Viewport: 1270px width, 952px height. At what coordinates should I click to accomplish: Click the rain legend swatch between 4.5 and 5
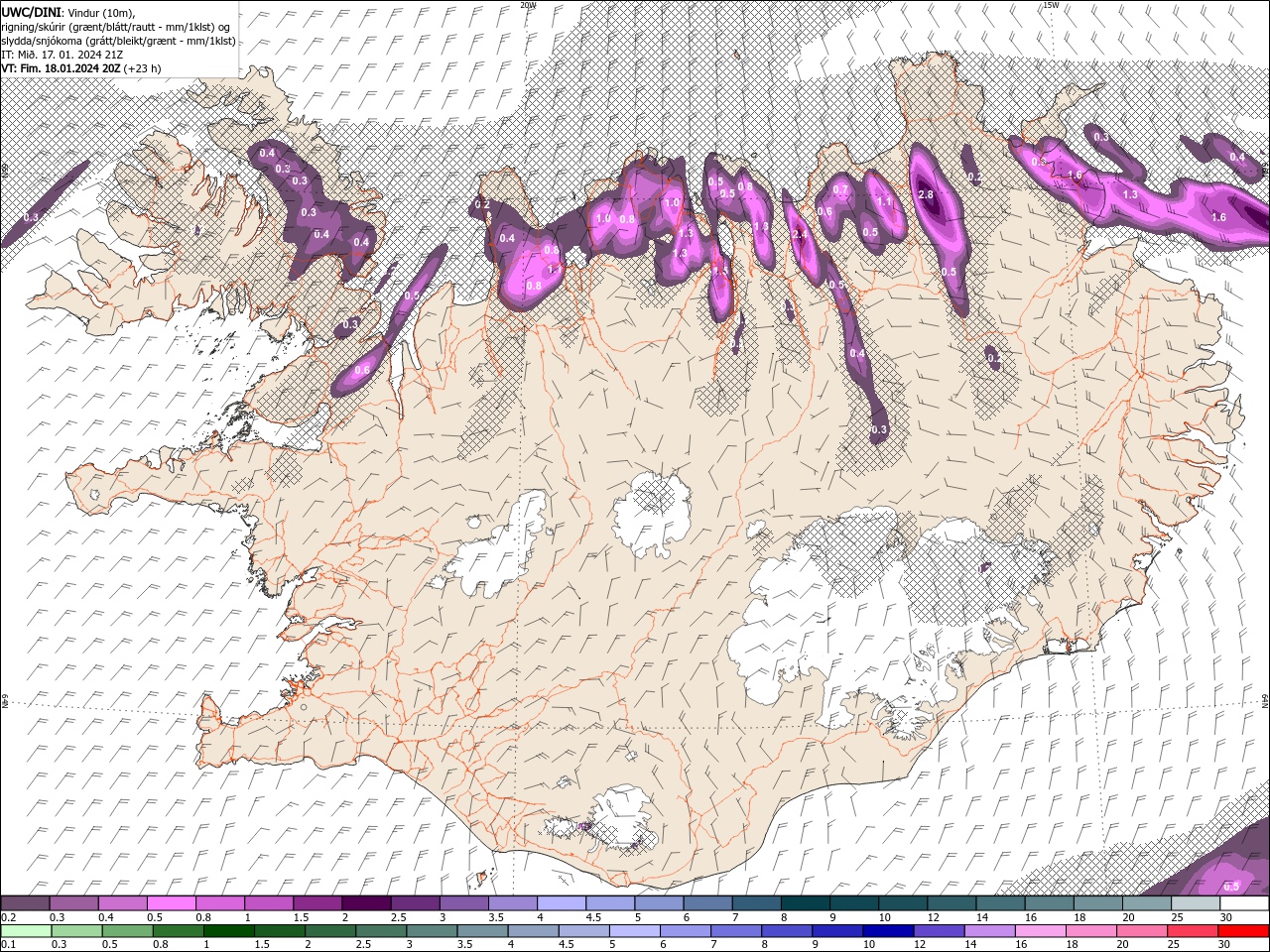coord(582,931)
